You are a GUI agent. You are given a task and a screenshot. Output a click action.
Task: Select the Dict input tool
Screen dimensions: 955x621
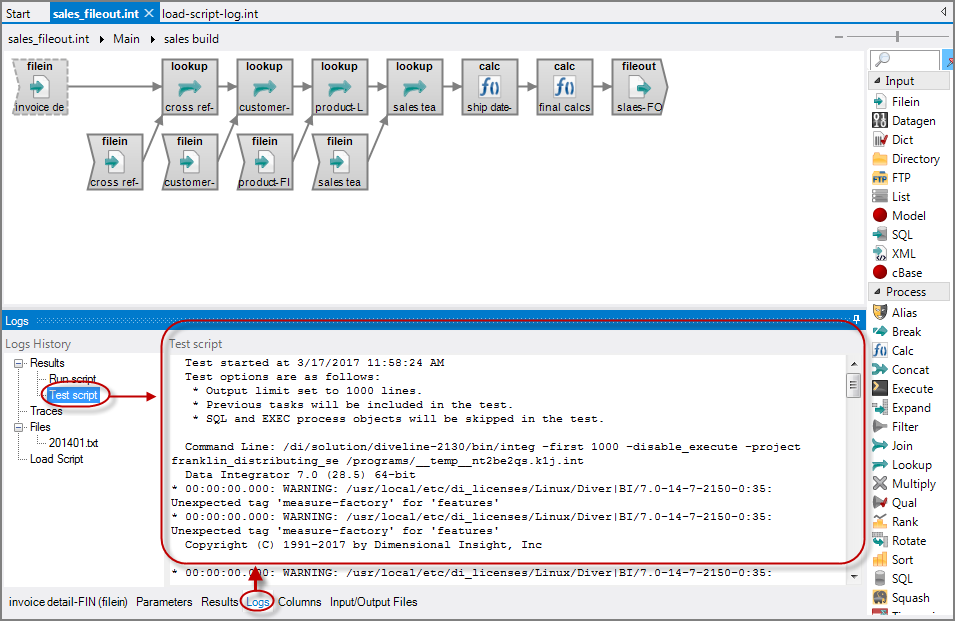tap(898, 139)
